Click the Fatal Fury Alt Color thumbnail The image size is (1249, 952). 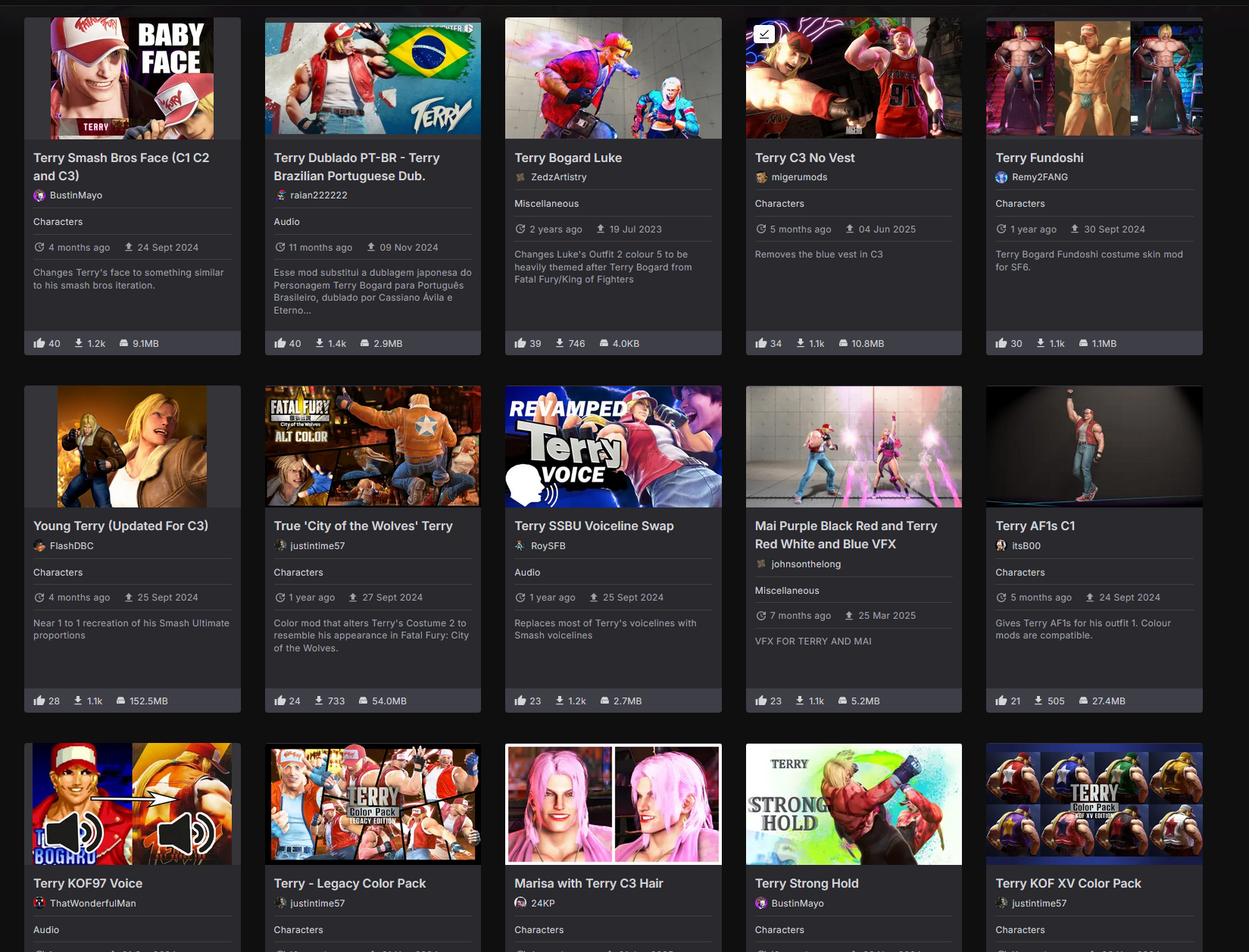pyautogui.click(x=373, y=447)
